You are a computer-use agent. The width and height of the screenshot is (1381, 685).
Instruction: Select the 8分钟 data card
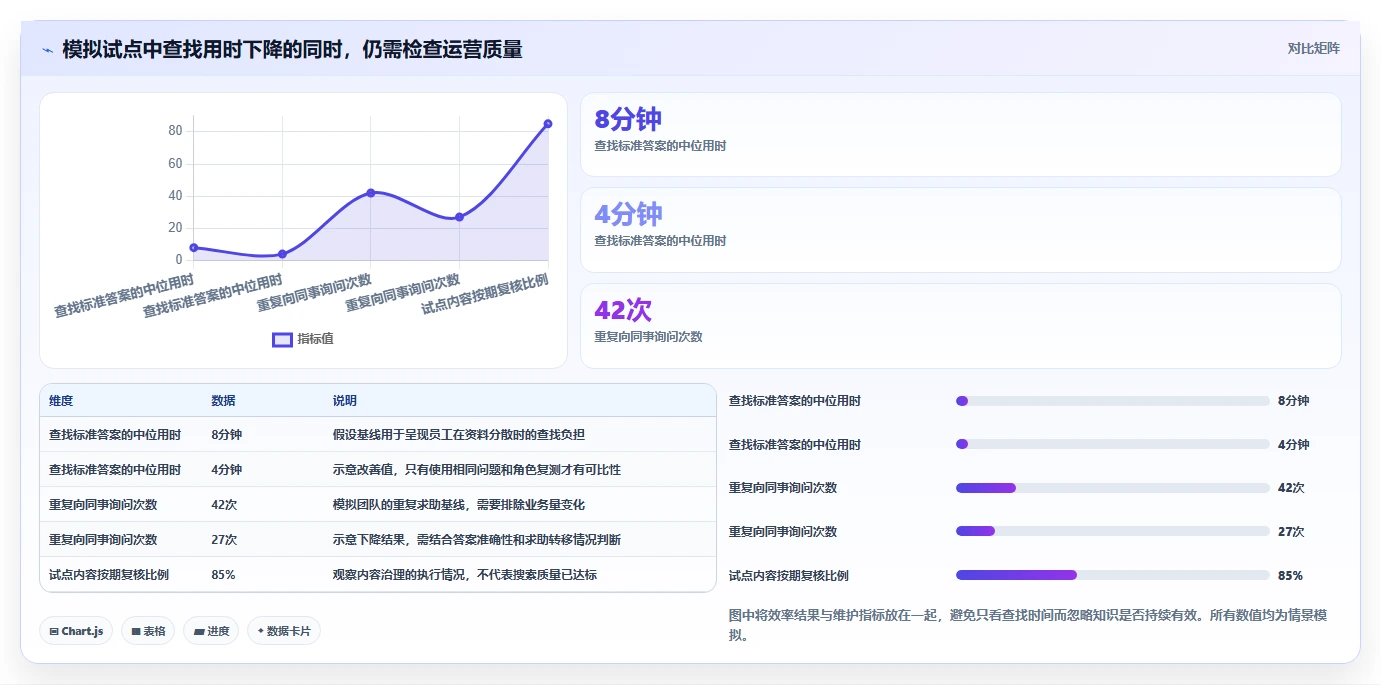point(960,135)
